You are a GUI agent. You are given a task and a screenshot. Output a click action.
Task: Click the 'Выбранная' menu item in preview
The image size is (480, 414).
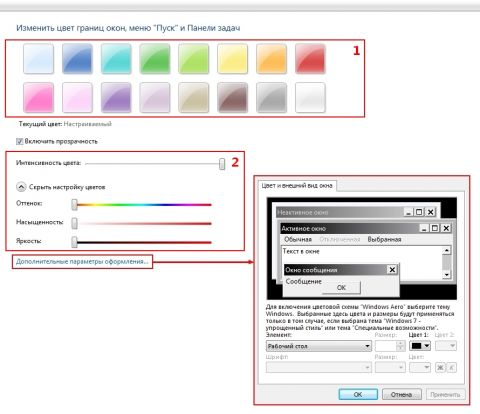tap(384, 240)
